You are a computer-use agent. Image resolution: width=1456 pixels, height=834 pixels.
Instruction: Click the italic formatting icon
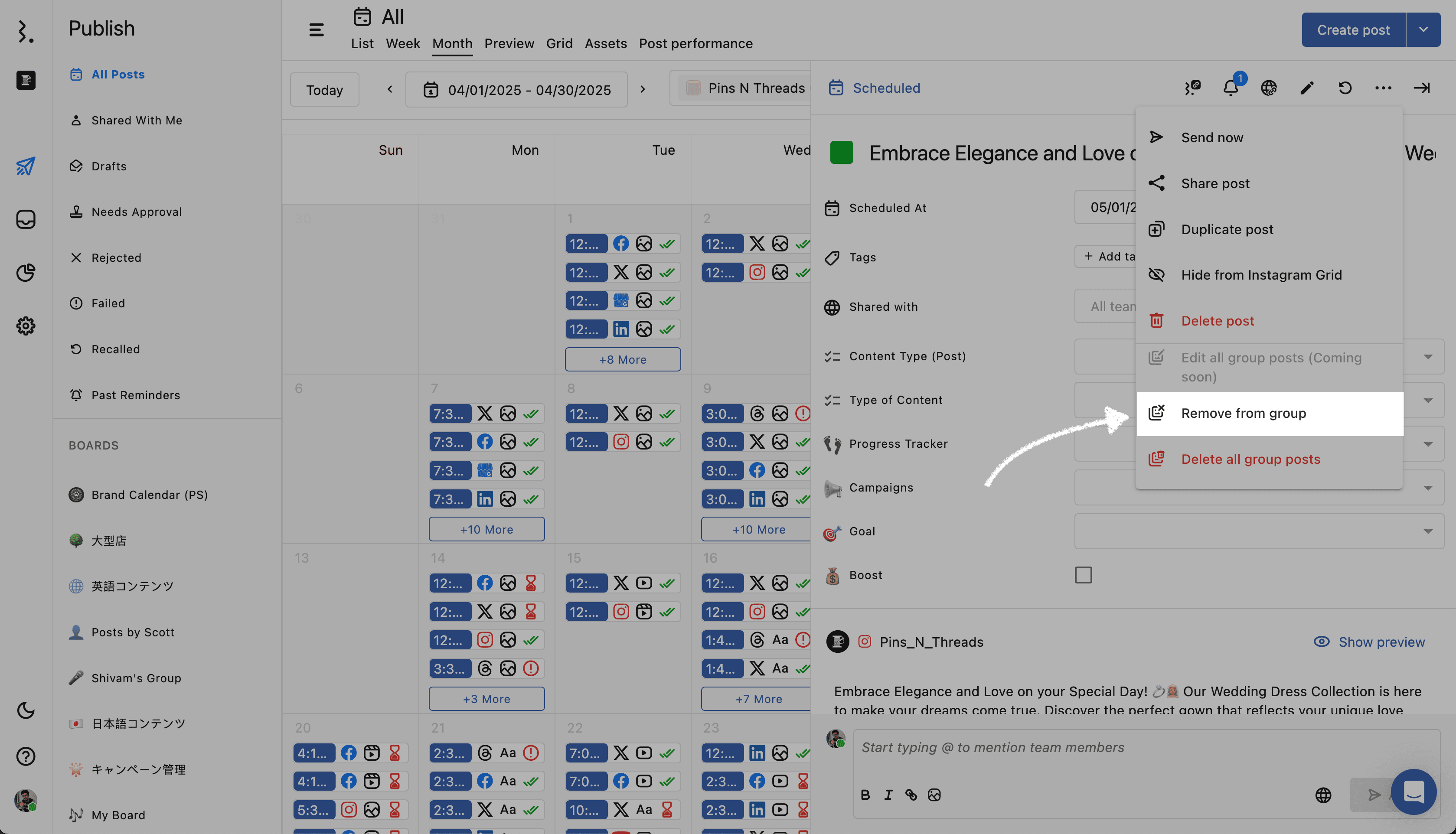[888, 795]
